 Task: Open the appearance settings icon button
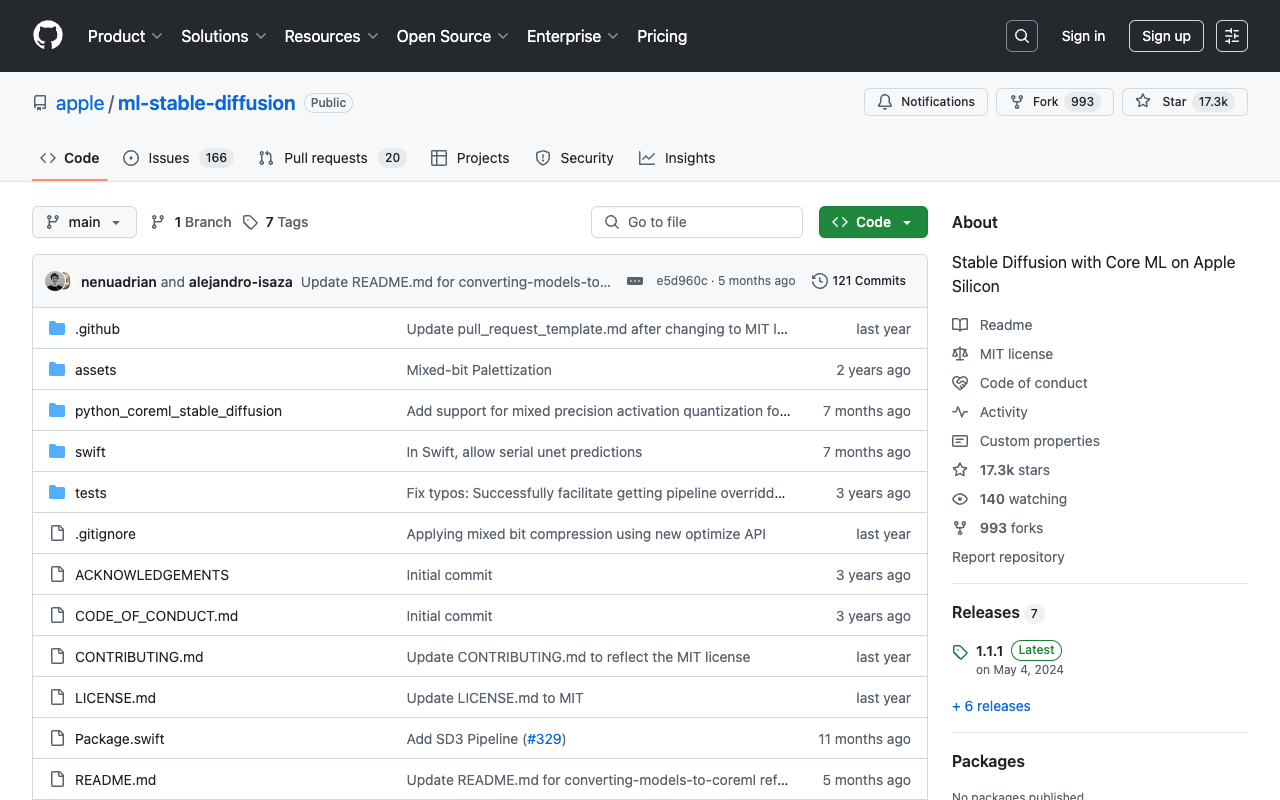pos(1232,36)
